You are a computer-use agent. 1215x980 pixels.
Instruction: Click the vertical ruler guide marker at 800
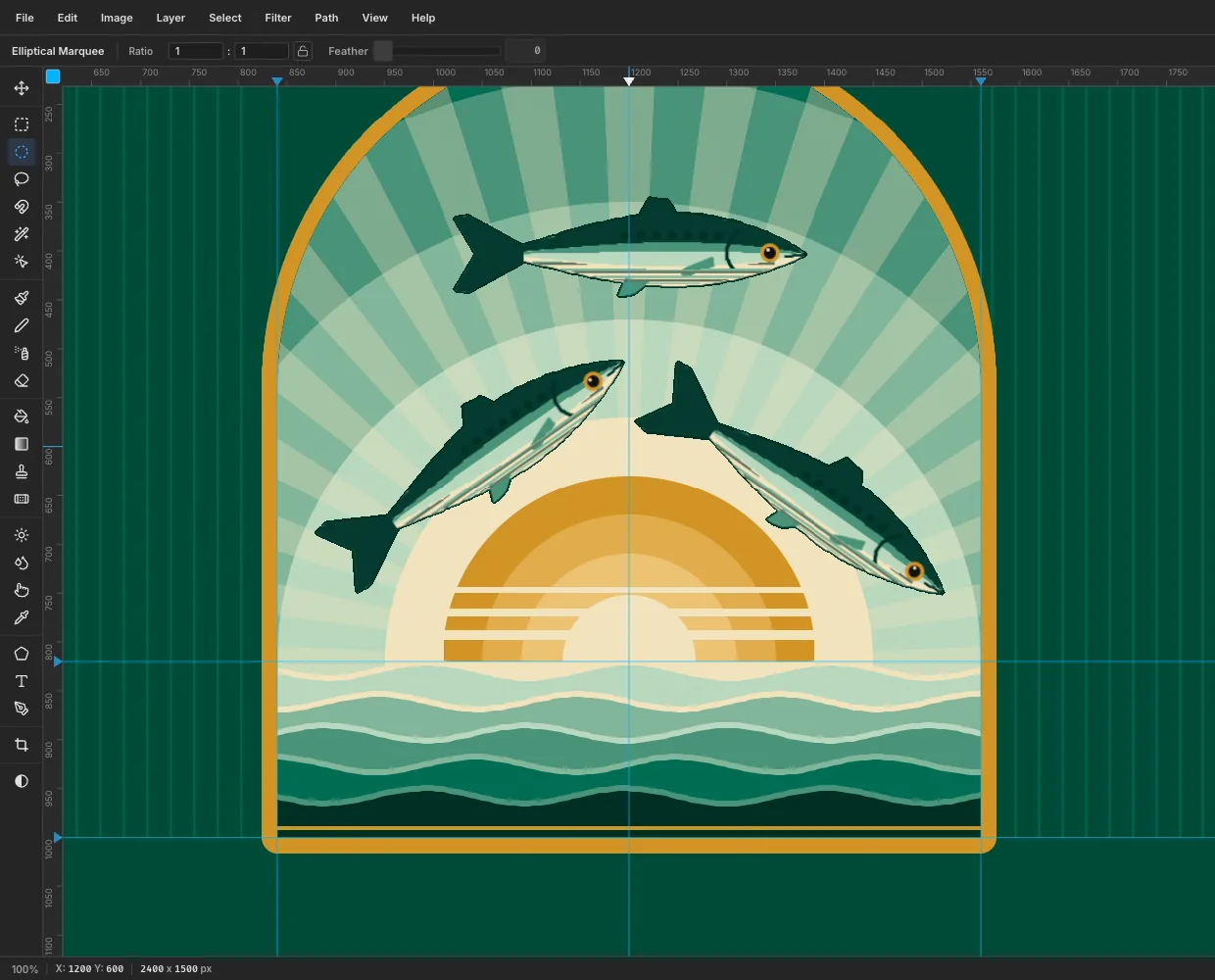tap(58, 662)
